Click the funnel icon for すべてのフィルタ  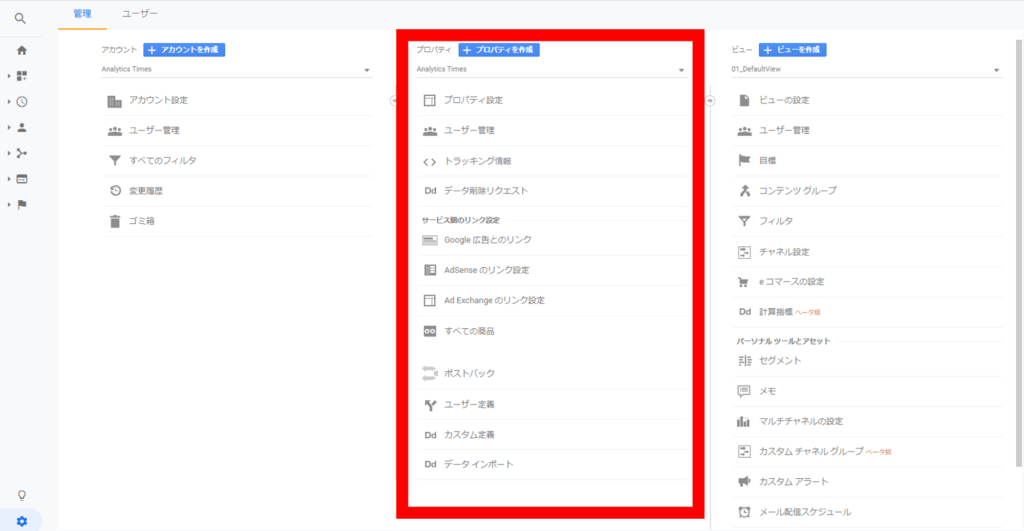(x=115, y=160)
